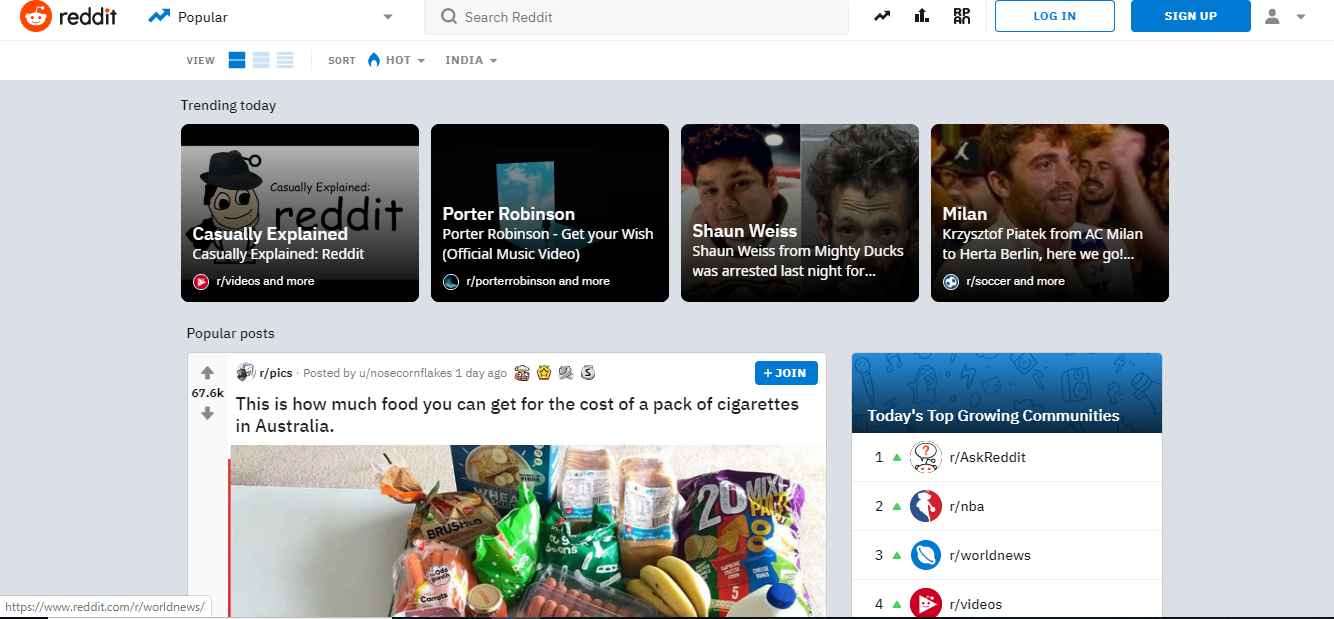Click 'r/videos and more' on Casually Explained card

pos(265,282)
